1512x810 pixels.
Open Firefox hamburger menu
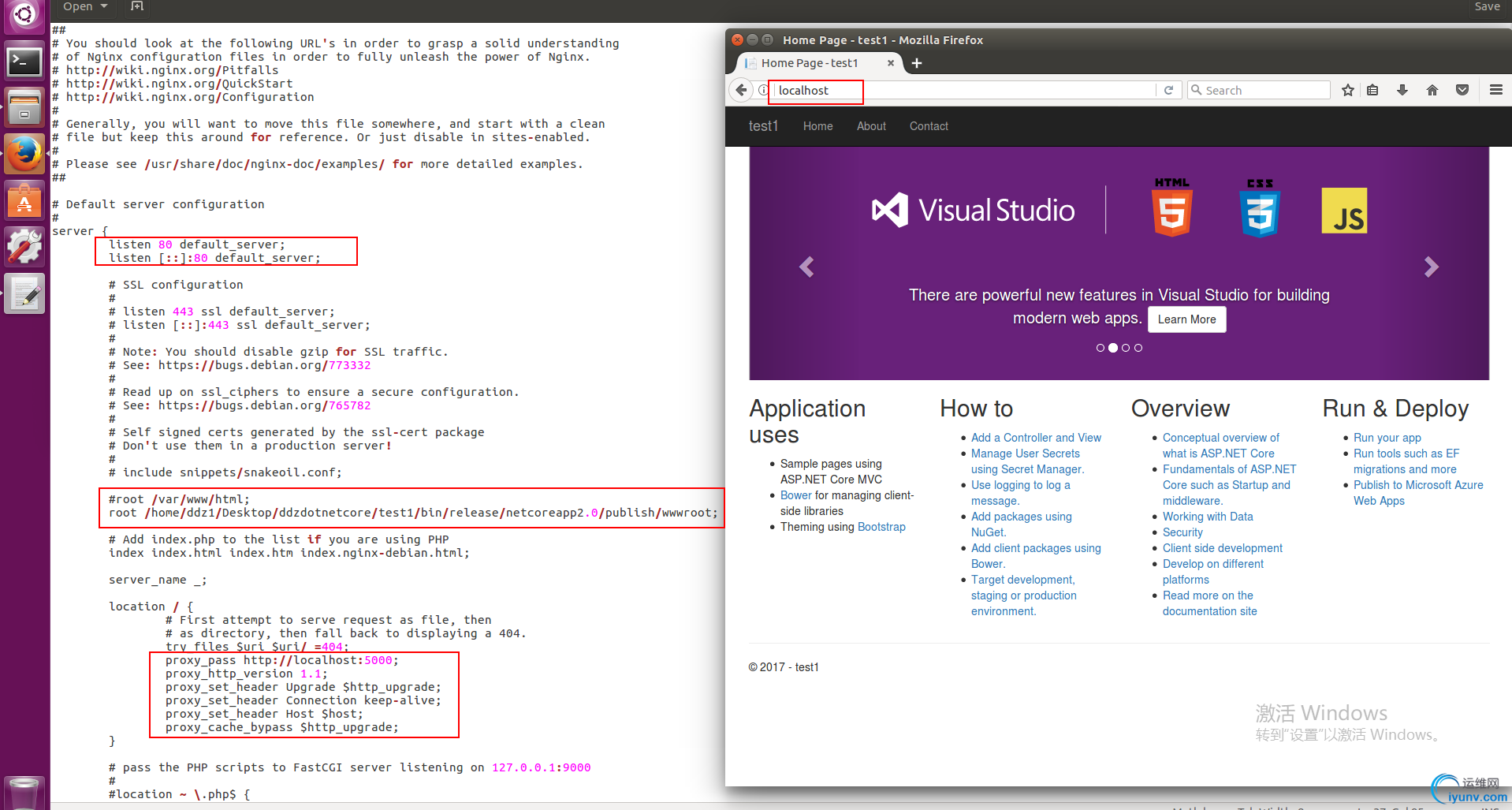pos(1495,90)
